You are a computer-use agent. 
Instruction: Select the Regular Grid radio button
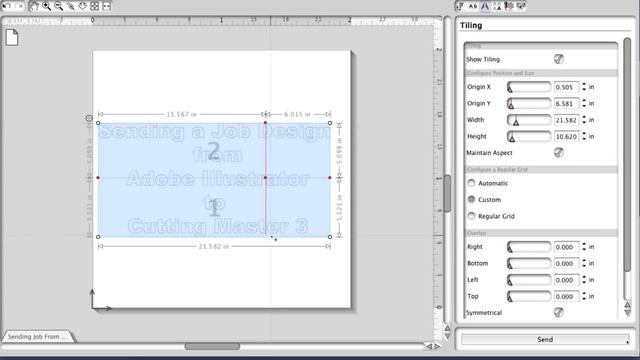coord(471,216)
